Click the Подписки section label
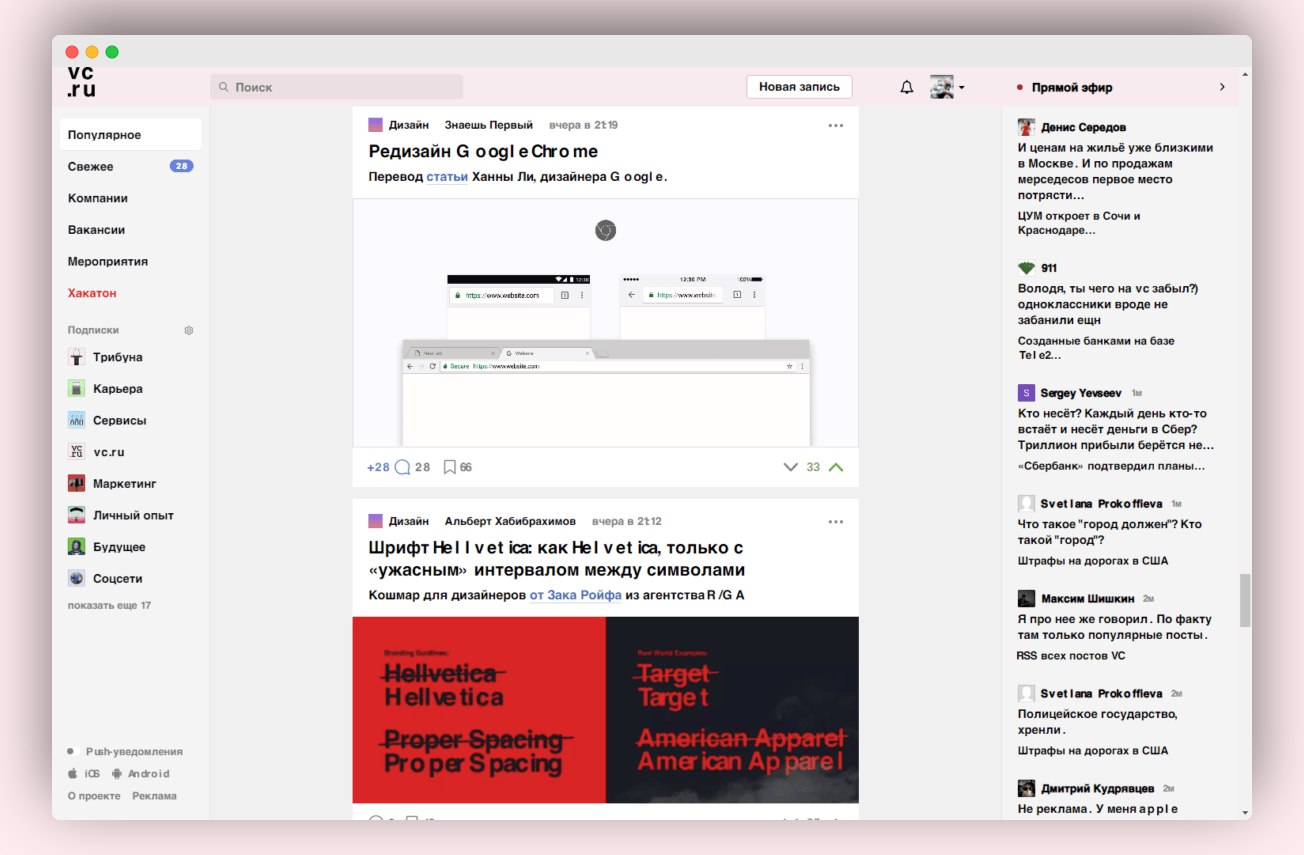This screenshot has height=855, width=1304. (x=93, y=330)
